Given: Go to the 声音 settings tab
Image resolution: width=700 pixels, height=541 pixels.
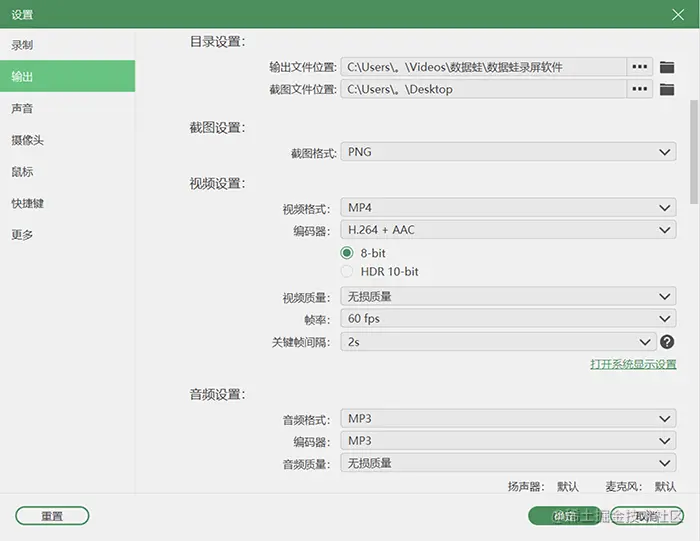Looking at the screenshot, I should (x=67, y=108).
